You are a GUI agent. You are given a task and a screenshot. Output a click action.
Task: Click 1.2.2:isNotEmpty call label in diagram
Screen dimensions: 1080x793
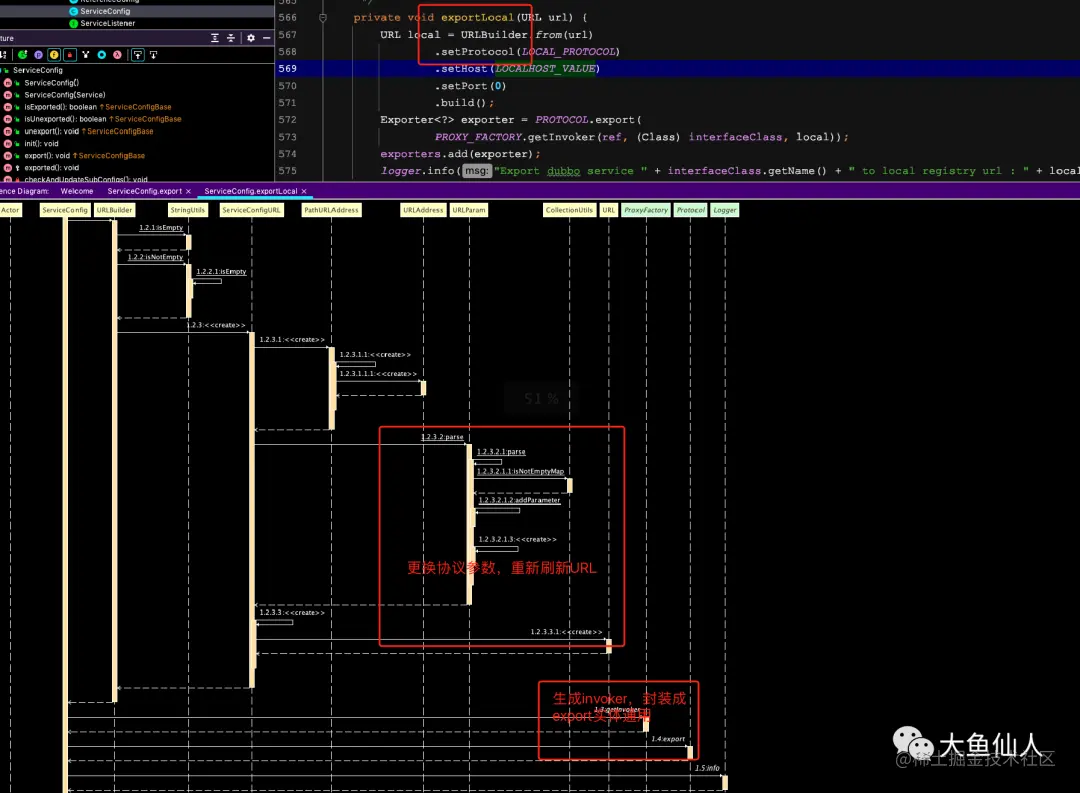[156, 257]
